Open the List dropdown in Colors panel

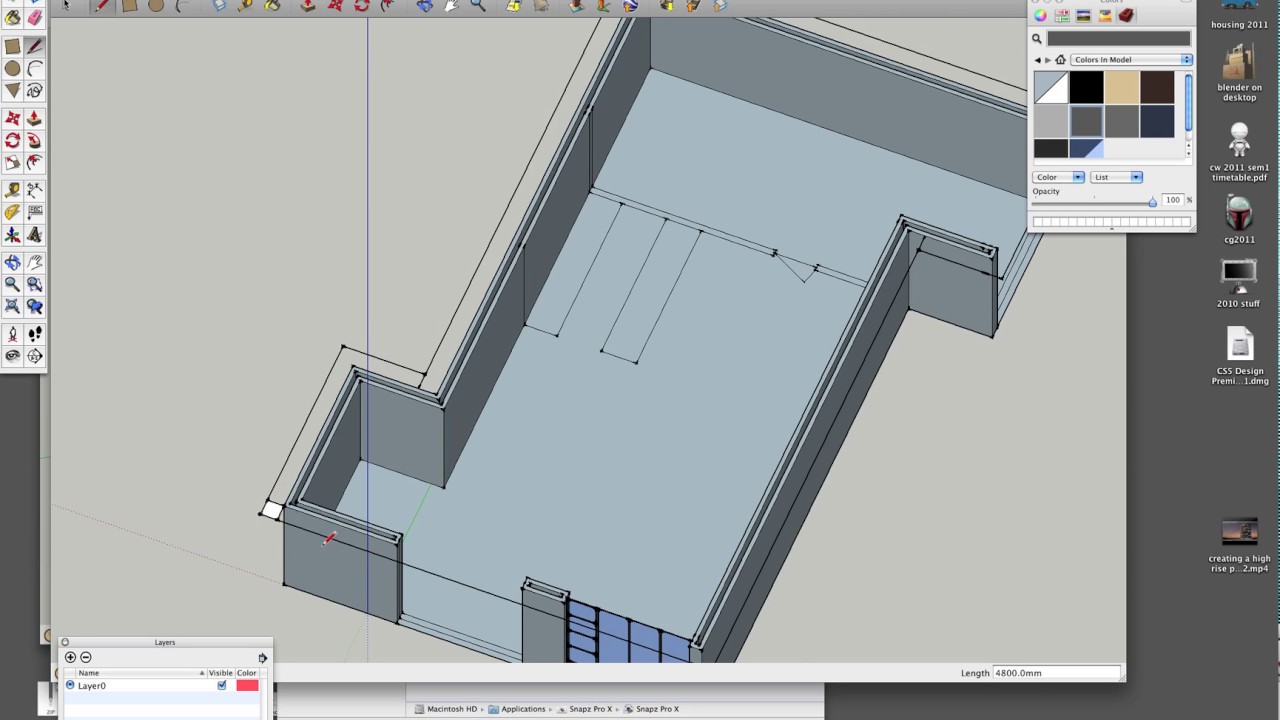click(1116, 177)
